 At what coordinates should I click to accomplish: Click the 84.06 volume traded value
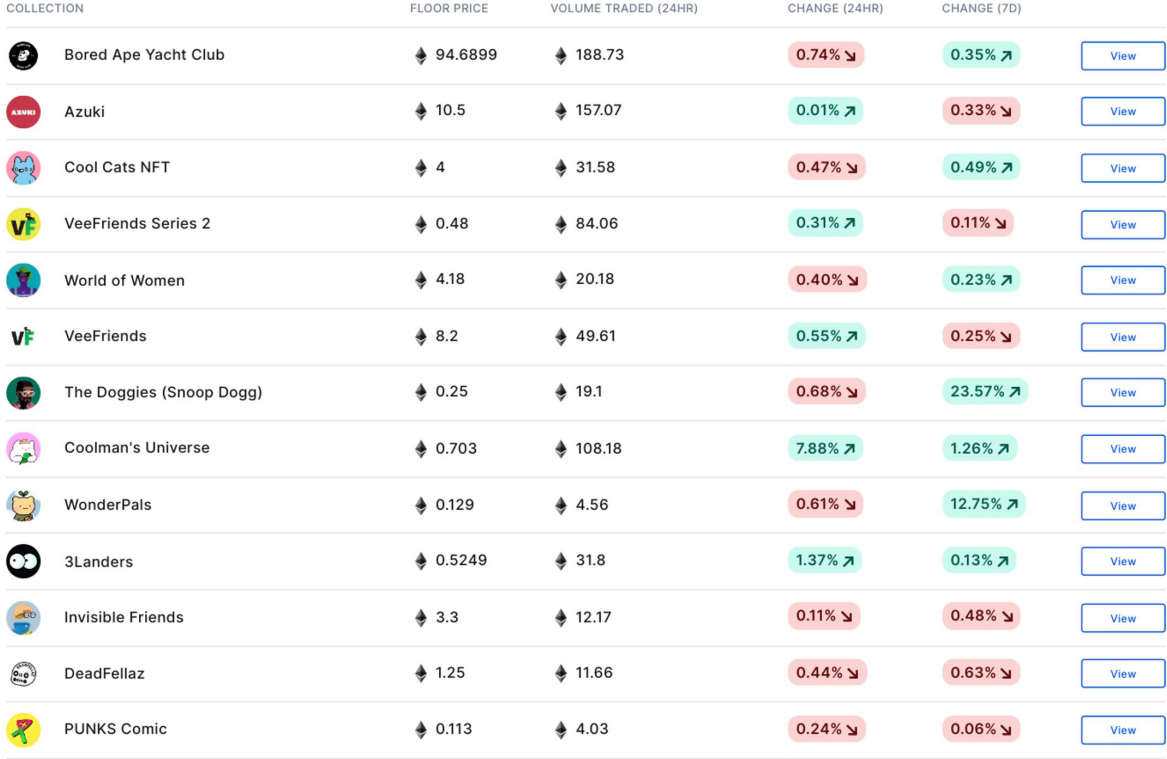point(597,223)
